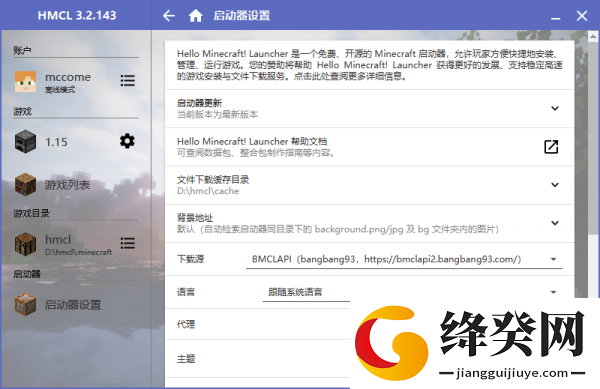Image resolution: width=600 pixels, height=389 pixels.
Task: Open external help document link icon
Action: tap(551, 146)
